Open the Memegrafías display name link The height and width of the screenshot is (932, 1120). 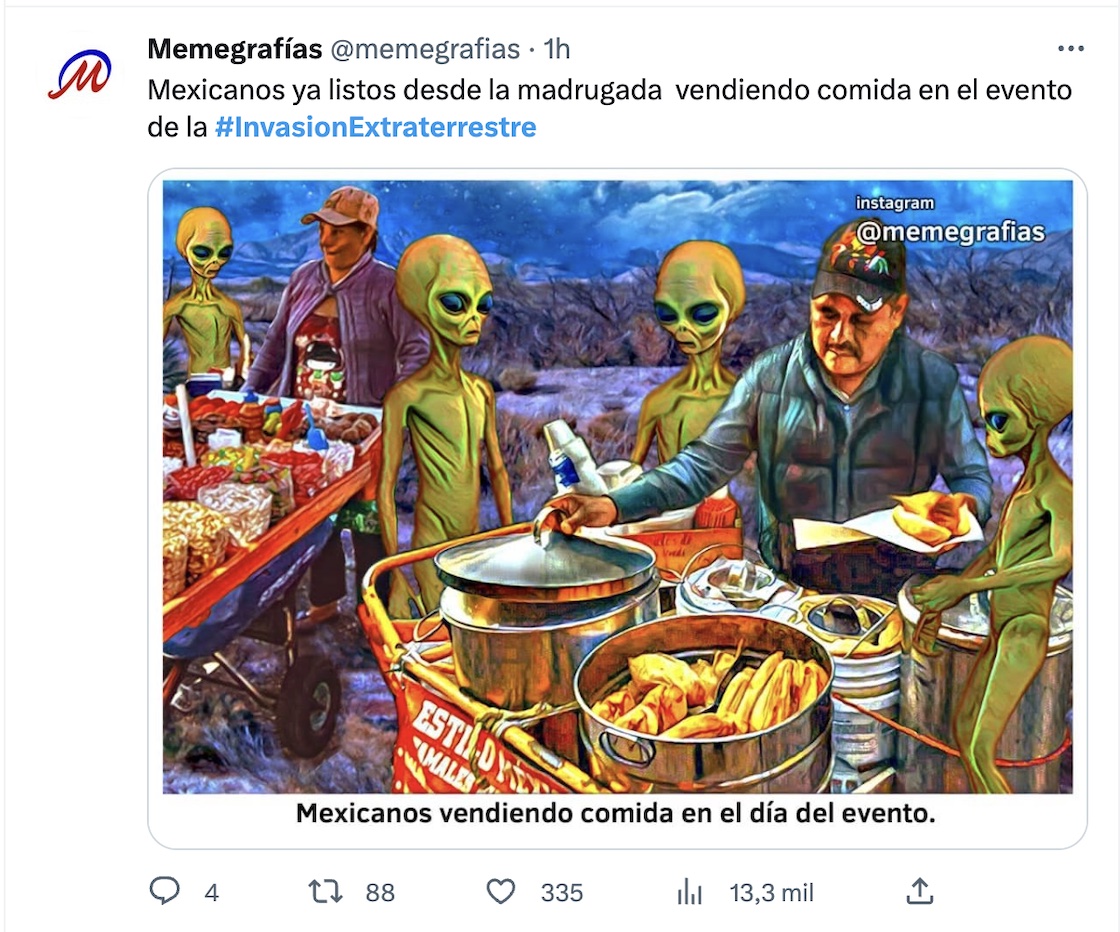234,49
